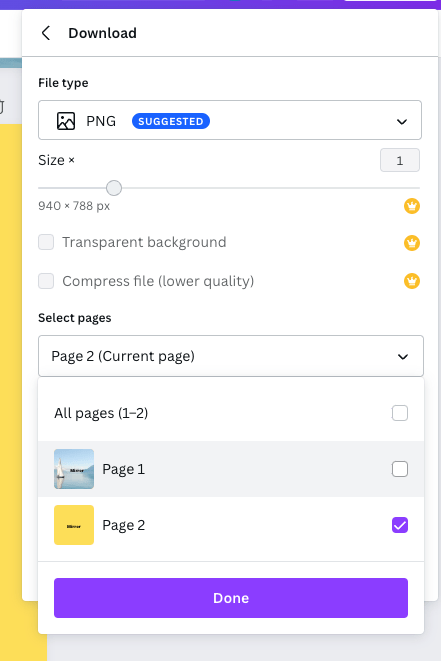
Task: Click the Select pages heading
Action: tap(75, 318)
